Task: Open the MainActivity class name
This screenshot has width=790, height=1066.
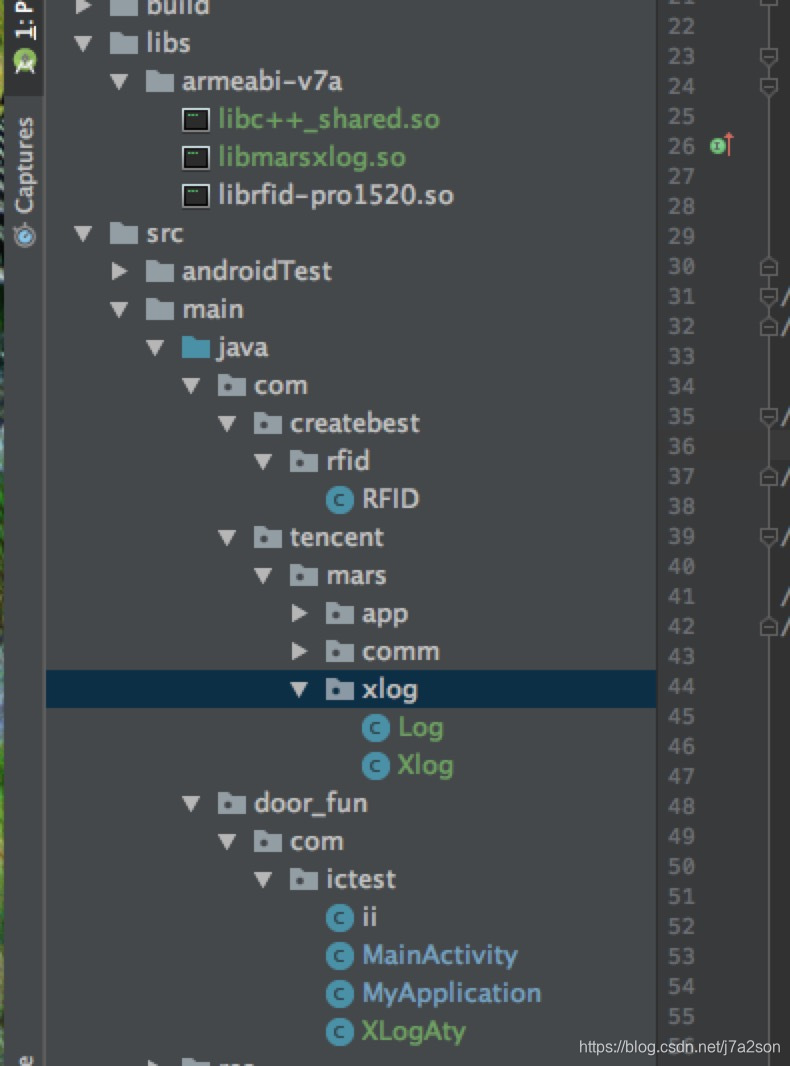Action: (440, 956)
